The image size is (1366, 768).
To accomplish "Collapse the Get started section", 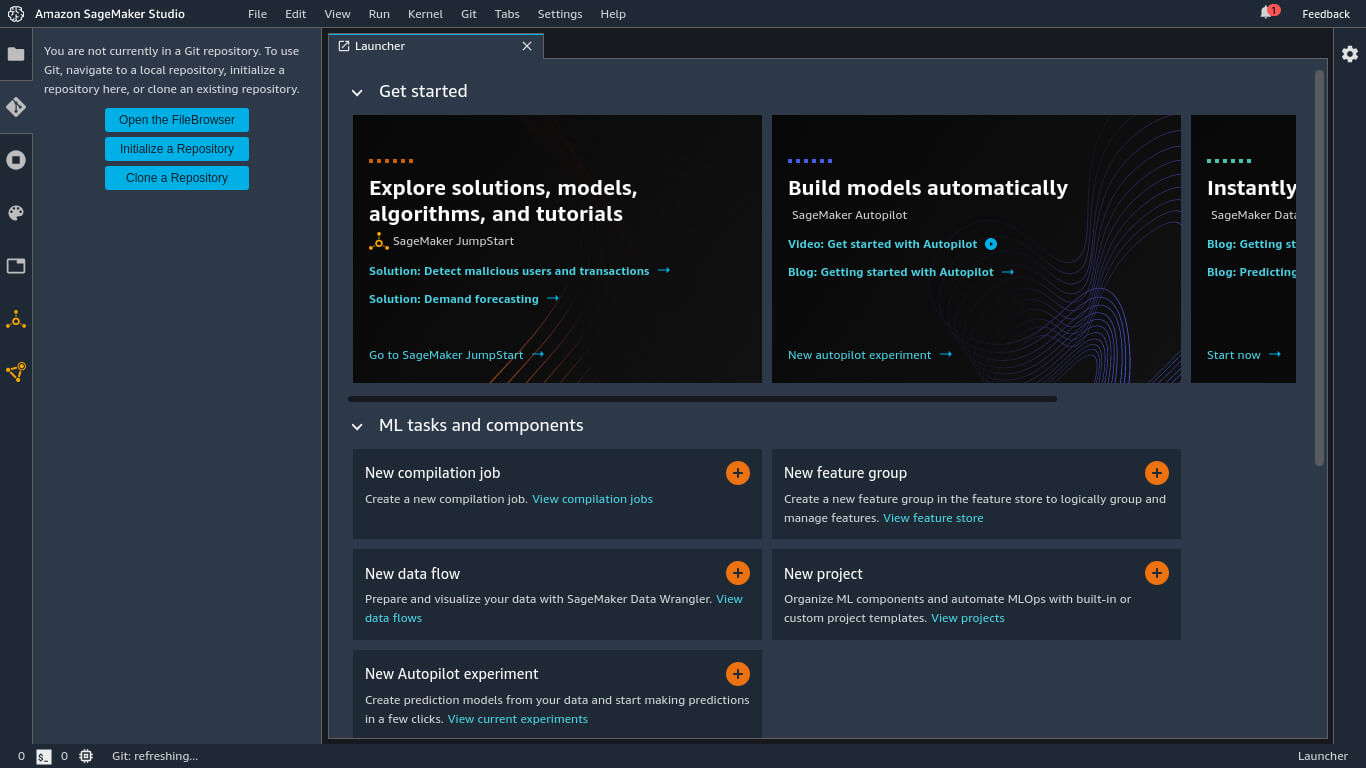I will click(357, 92).
